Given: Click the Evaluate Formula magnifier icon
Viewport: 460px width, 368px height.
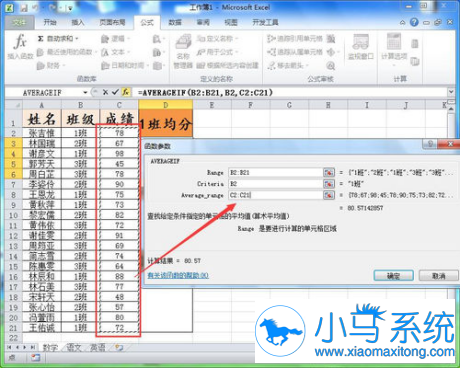Looking at the screenshot, I should pyautogui.click(x=331, y=66).
